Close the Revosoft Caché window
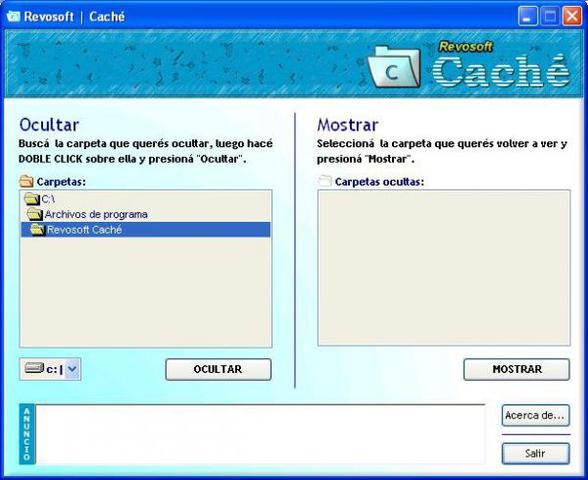The image size is (588, 480). click(x=572, y=16)
